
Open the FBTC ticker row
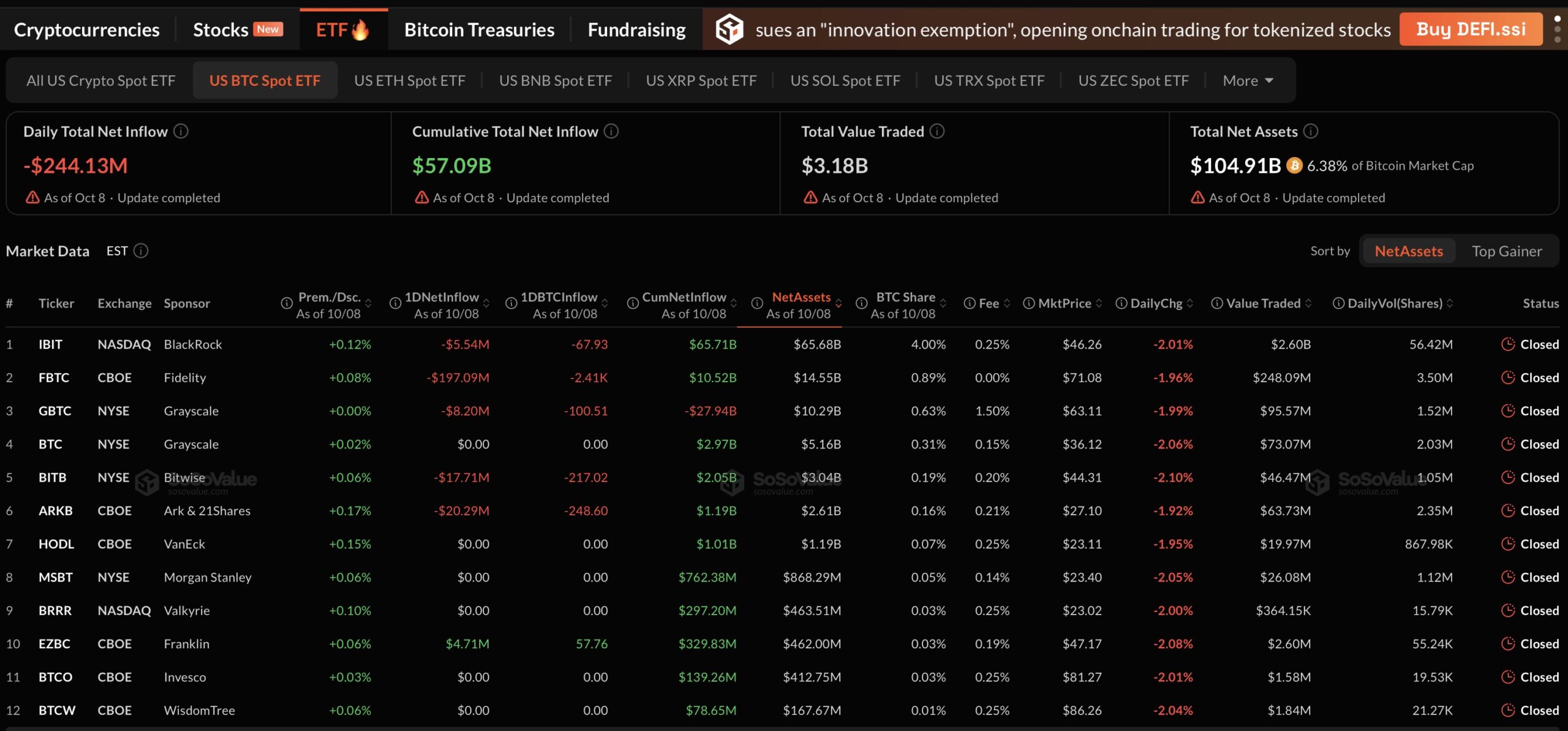(783, 377)
